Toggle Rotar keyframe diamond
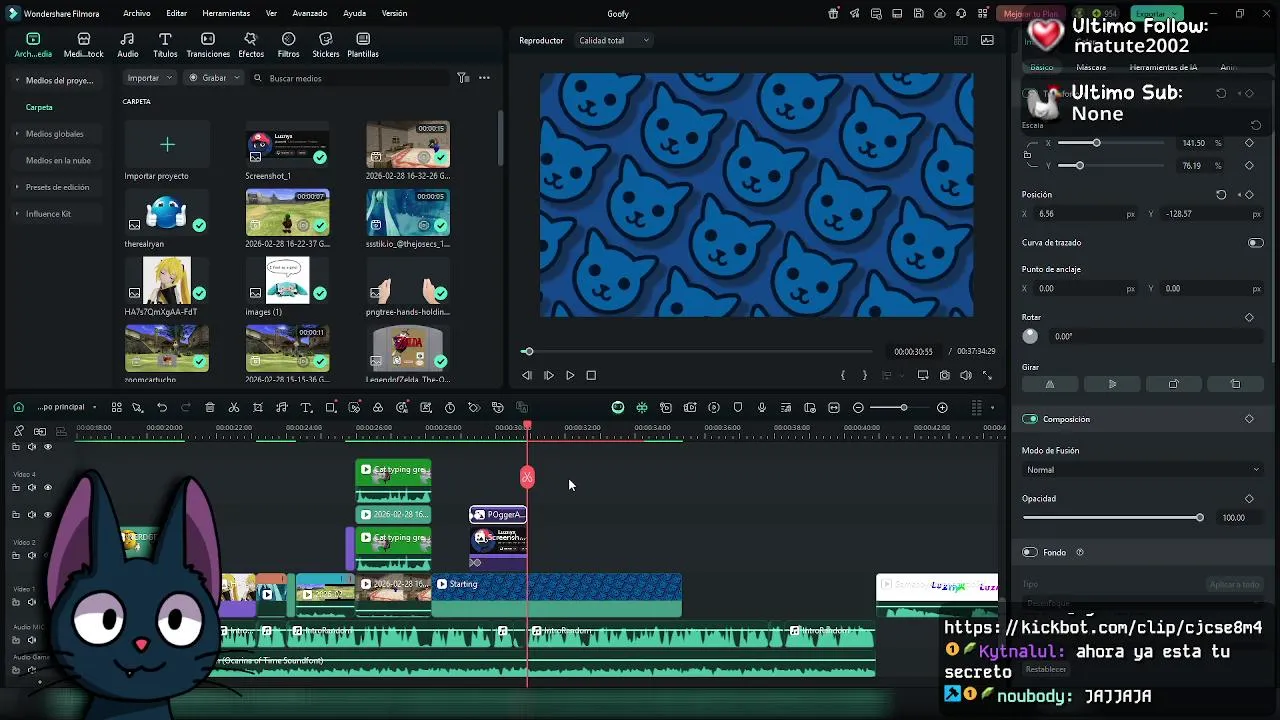The image size is (1280, 720). tap(1249, 318)
